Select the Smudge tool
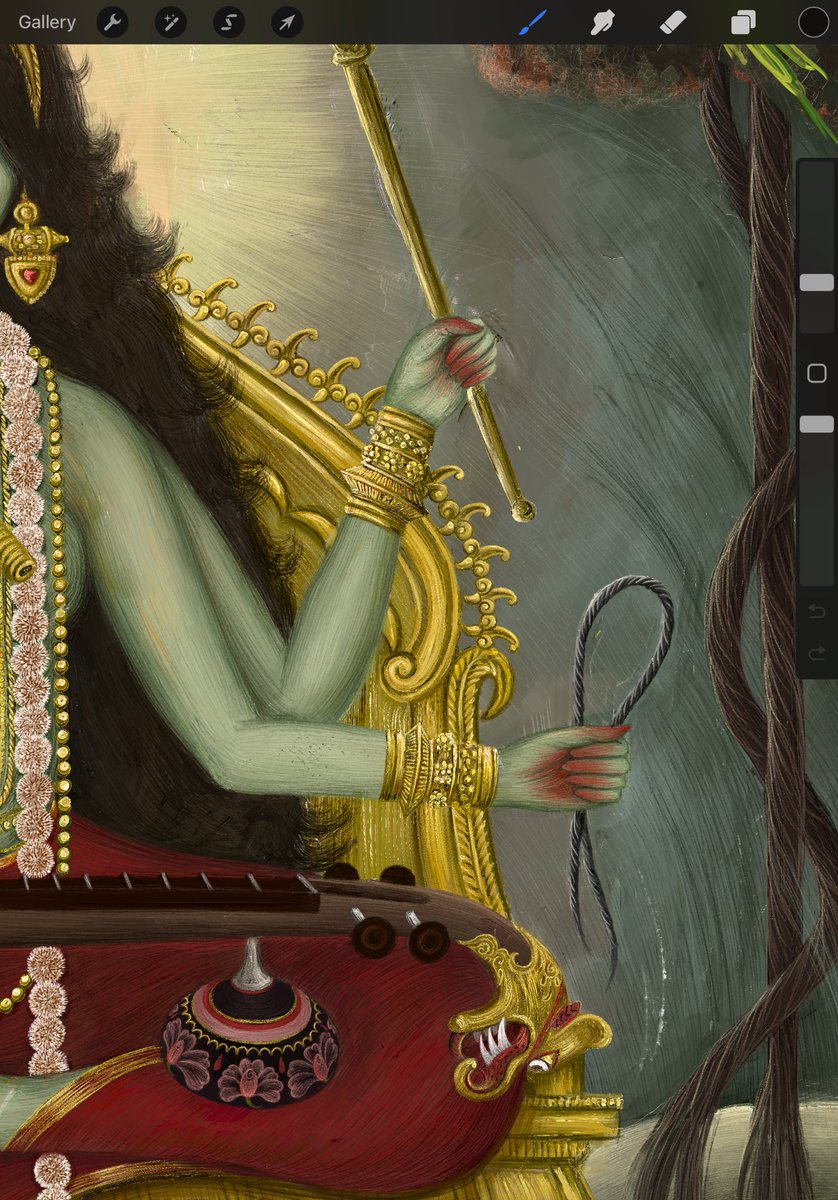Viewport: 838px width, 1200px height. pos(602,22)
